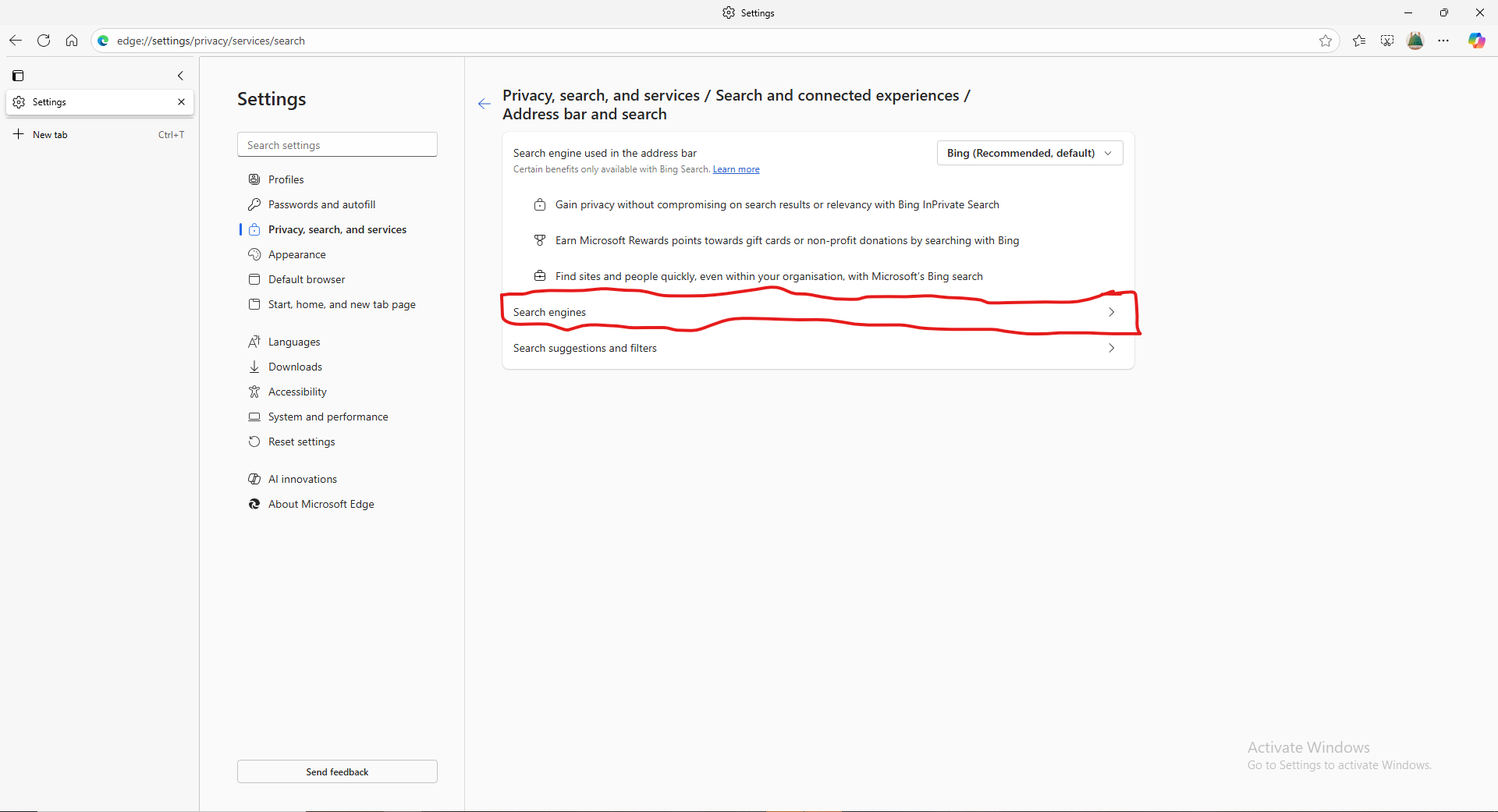
Task: Go to the home page icon
Action: click(72, 41)
